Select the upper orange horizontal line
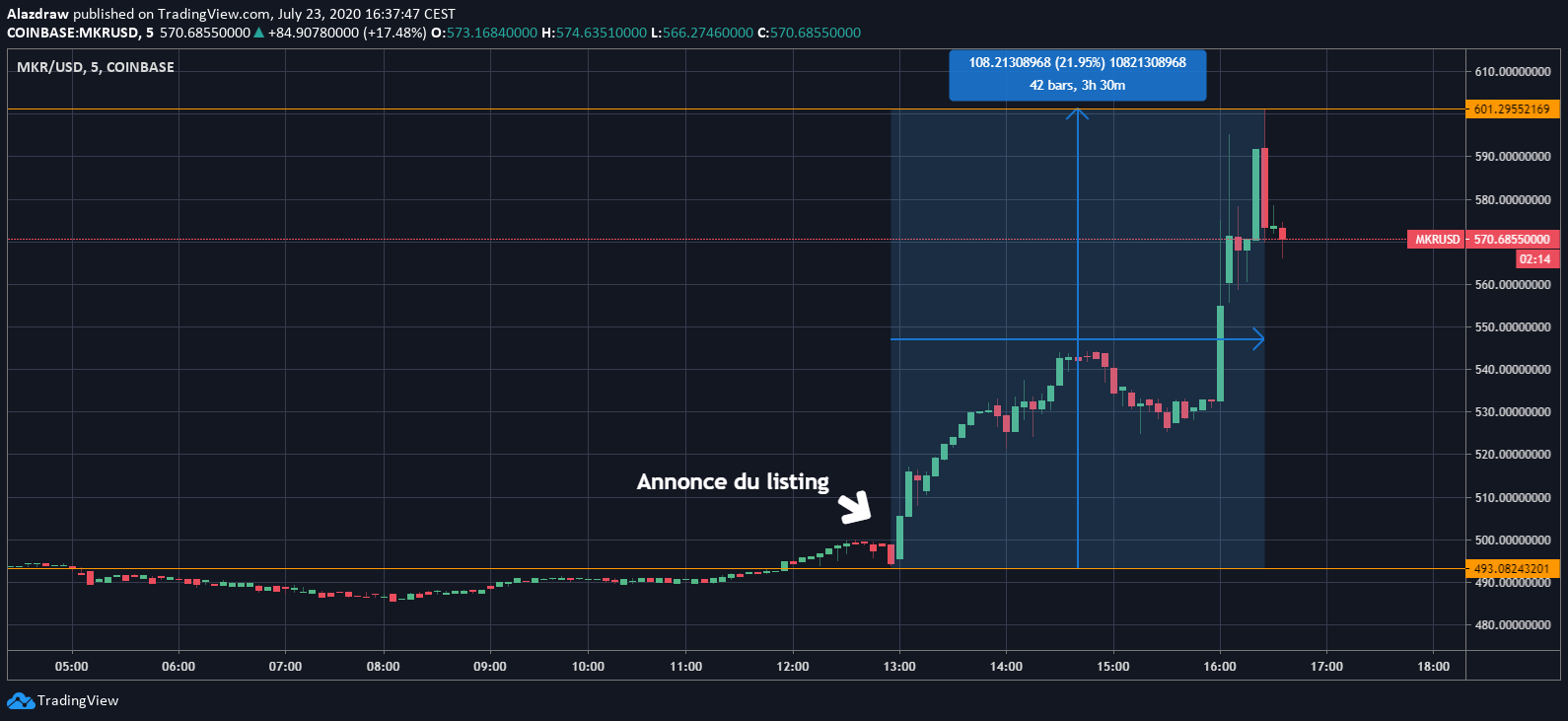1568x721 pixels. [x=493, y=109]
